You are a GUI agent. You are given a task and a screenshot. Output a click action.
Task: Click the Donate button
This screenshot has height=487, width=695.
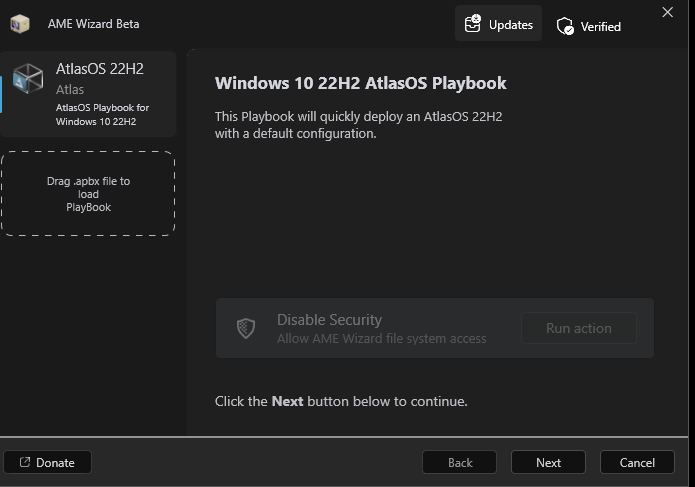tap(47, 462)
